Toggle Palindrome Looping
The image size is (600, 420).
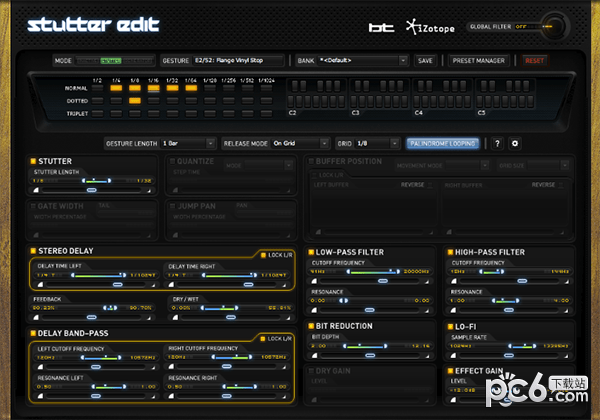click(442, 143)
